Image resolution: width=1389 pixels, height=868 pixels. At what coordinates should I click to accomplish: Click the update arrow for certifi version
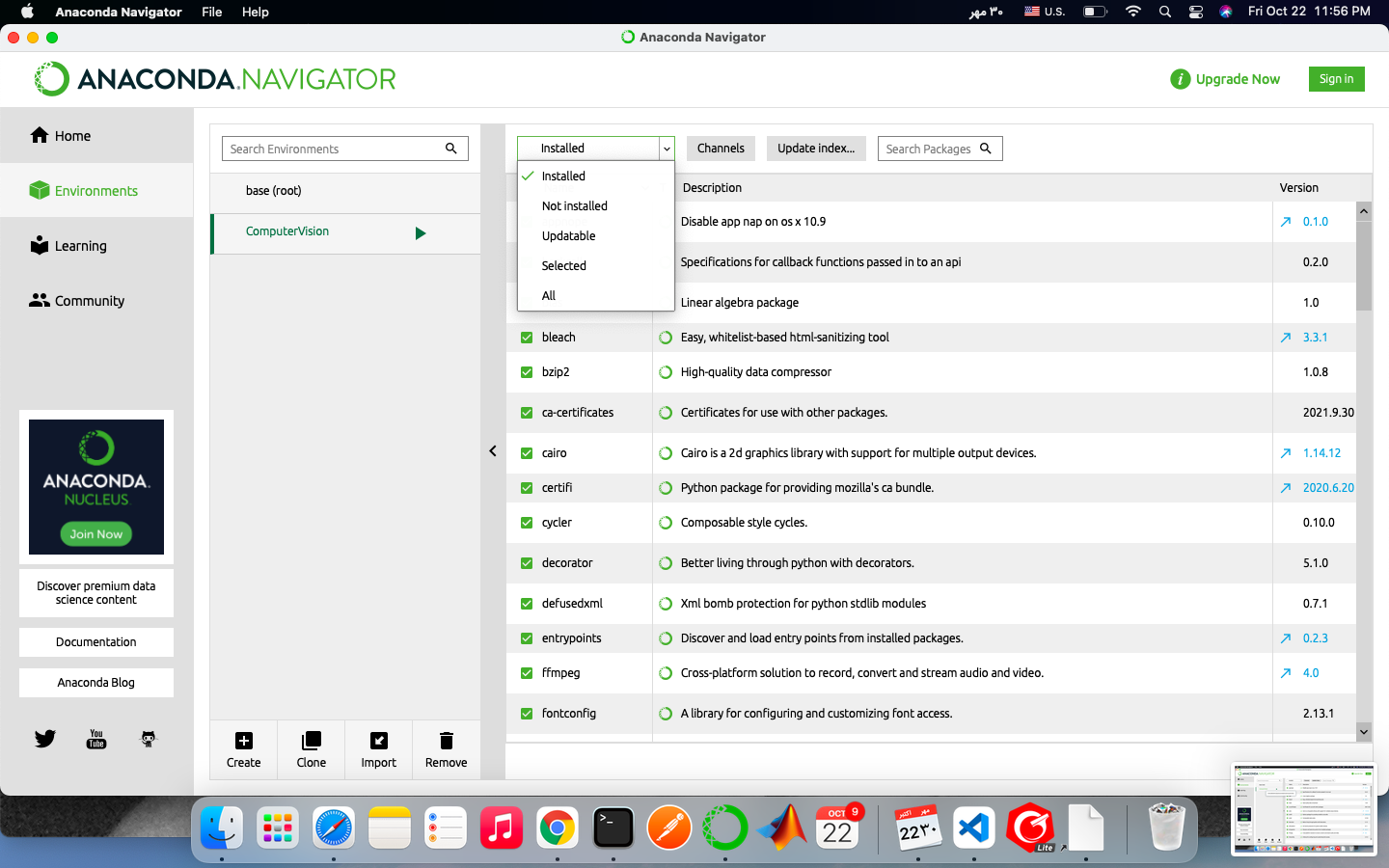1286,488
